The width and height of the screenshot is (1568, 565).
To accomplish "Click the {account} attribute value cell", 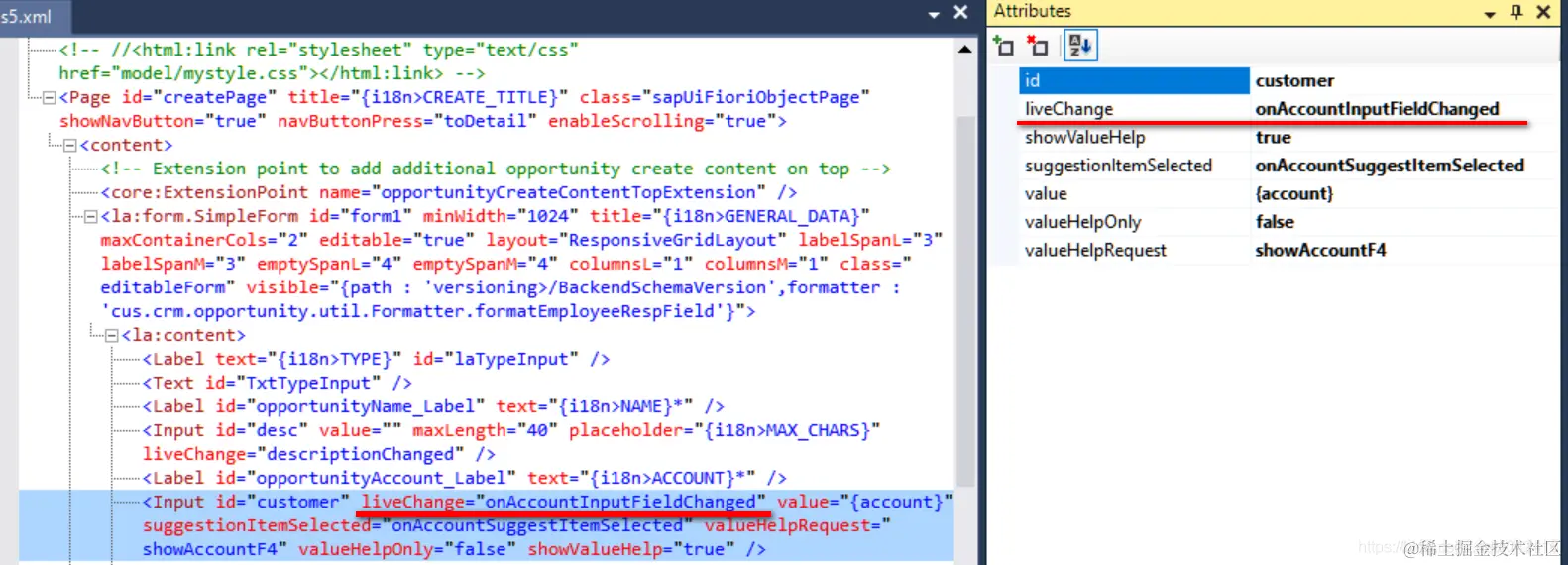I will point(1294,194).
